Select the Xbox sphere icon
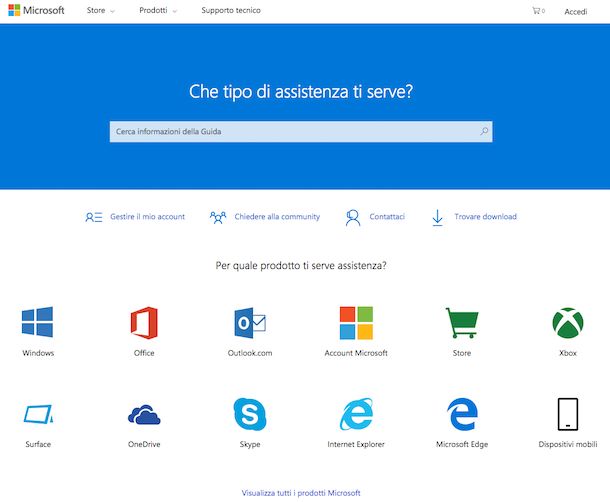Viewport: 610px width, 502px height. pyautogui.click(x=568, y=323)
